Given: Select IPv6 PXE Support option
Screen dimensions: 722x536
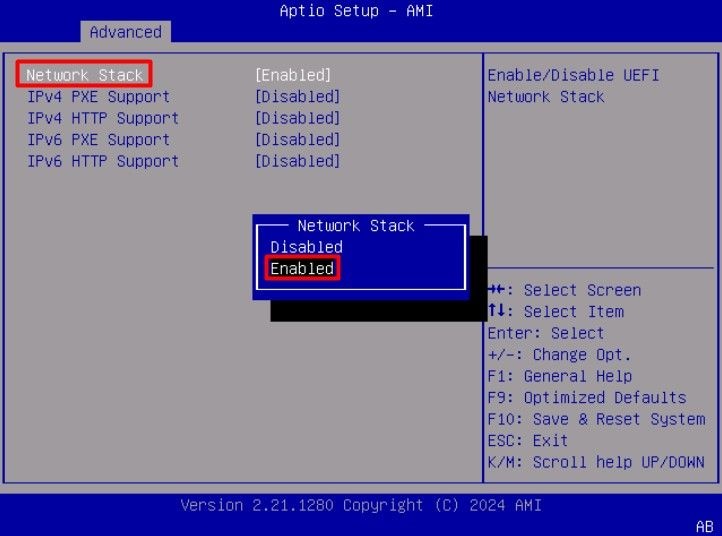Looking at the screenshot, I should coord(99,140).
